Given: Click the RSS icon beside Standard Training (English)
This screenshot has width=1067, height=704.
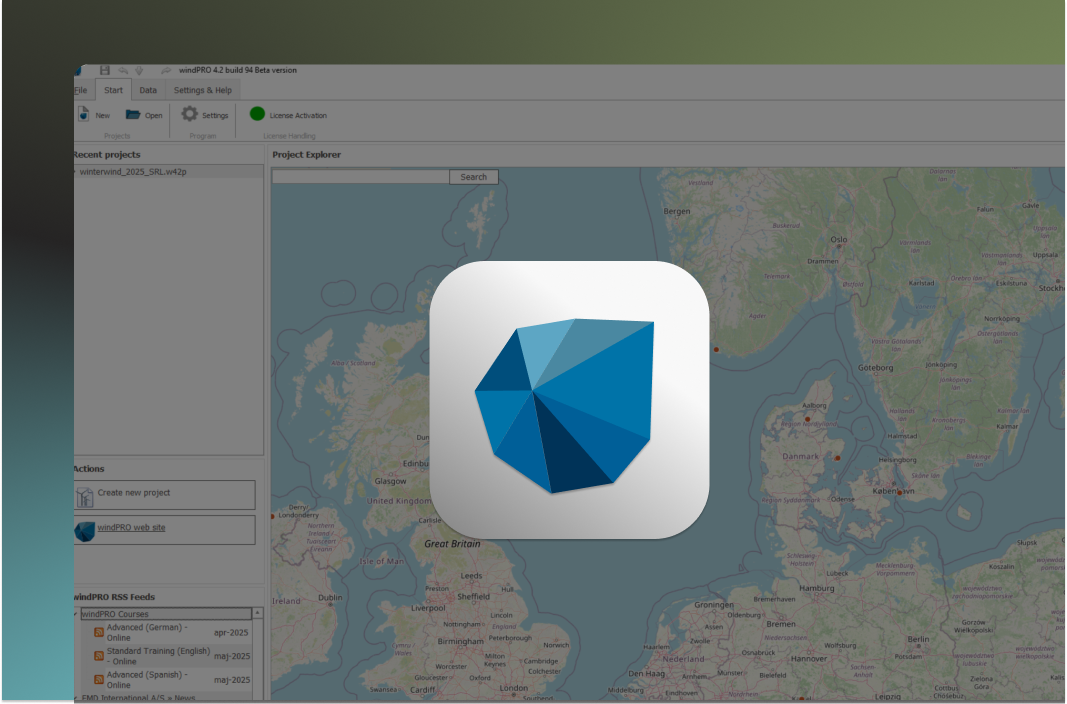Looking at the screenshot, I should 99,656.
